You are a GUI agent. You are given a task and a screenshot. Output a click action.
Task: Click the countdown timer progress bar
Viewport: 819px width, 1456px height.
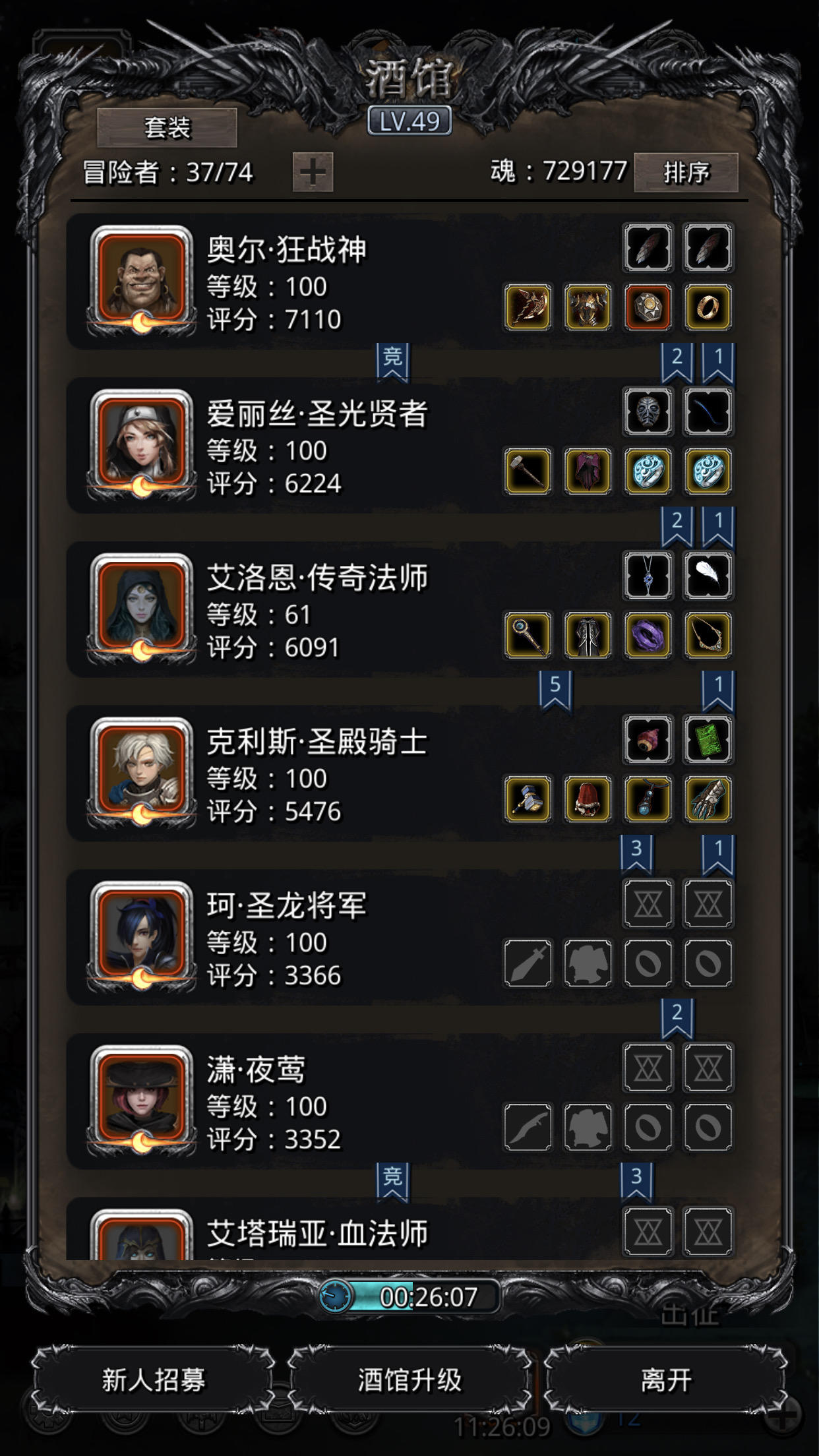409,1297
